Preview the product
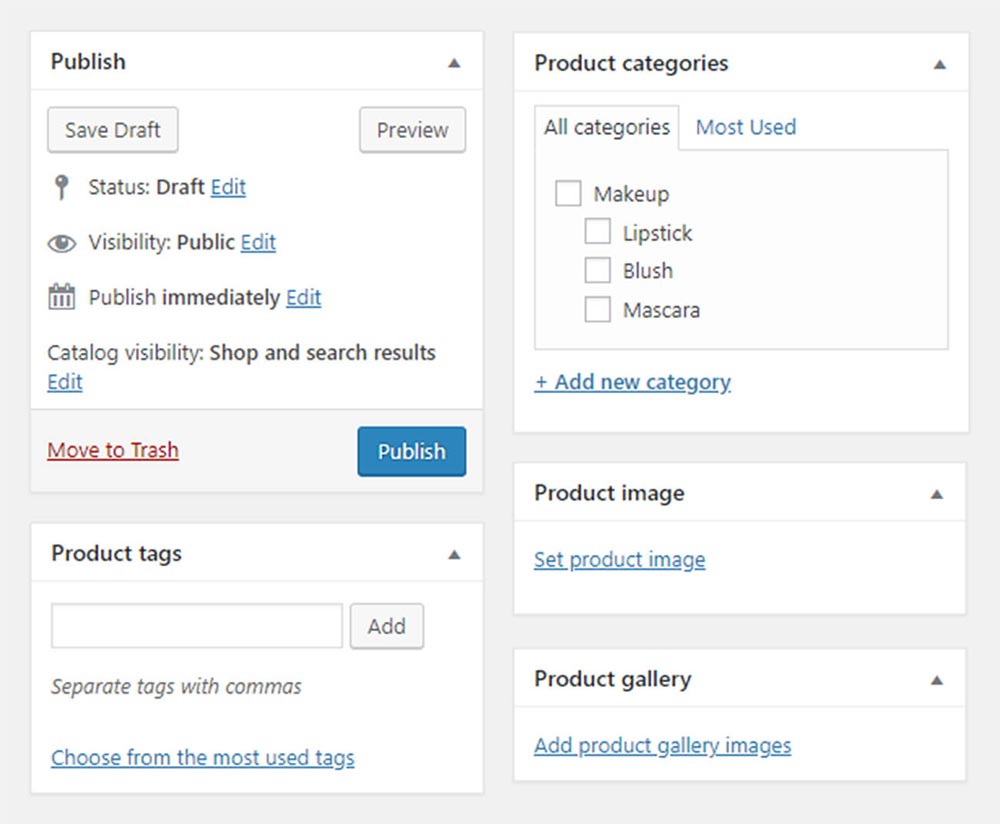 413,130
